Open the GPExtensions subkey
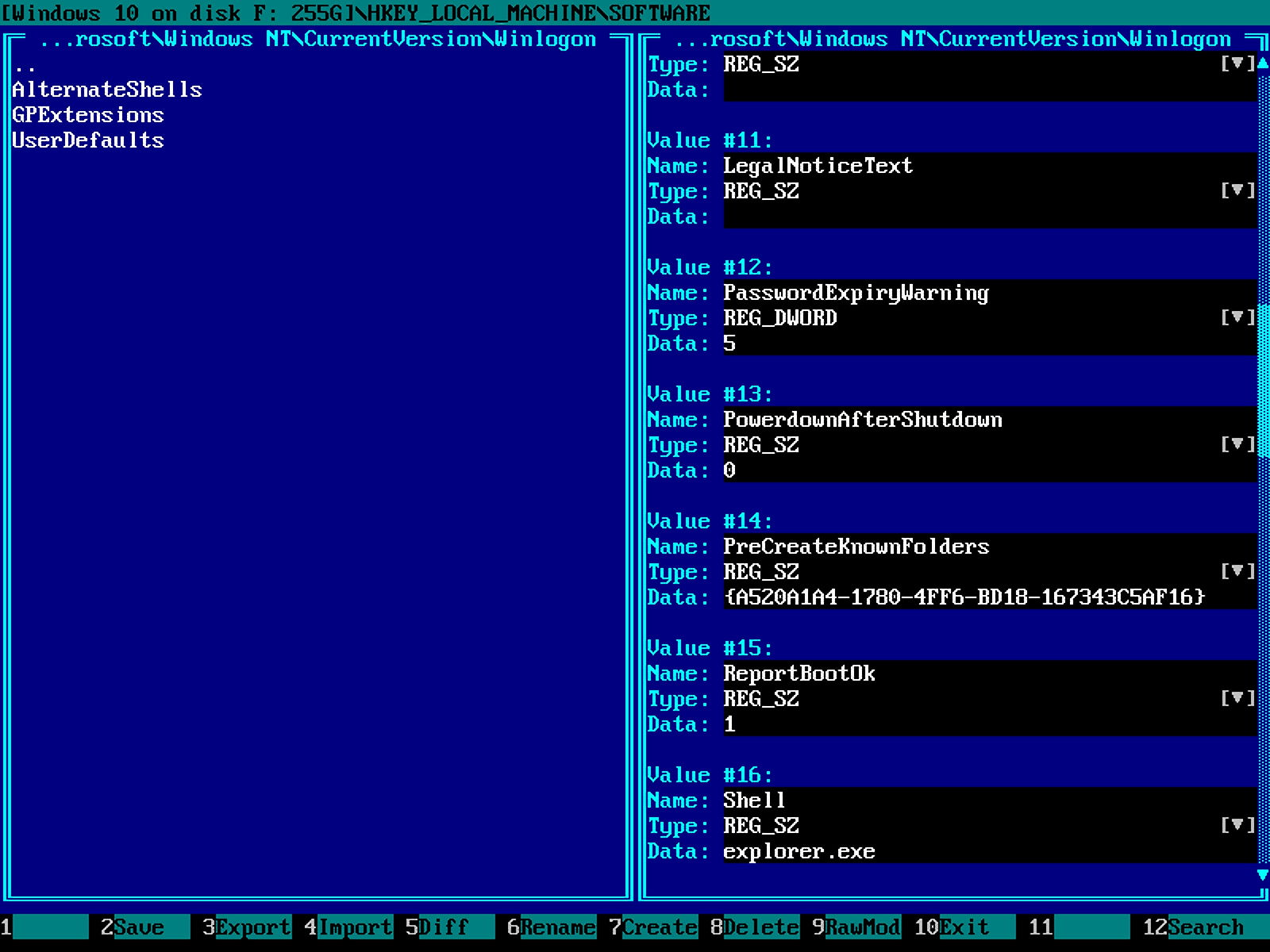The image size is (1270, 952). (88, 115)
